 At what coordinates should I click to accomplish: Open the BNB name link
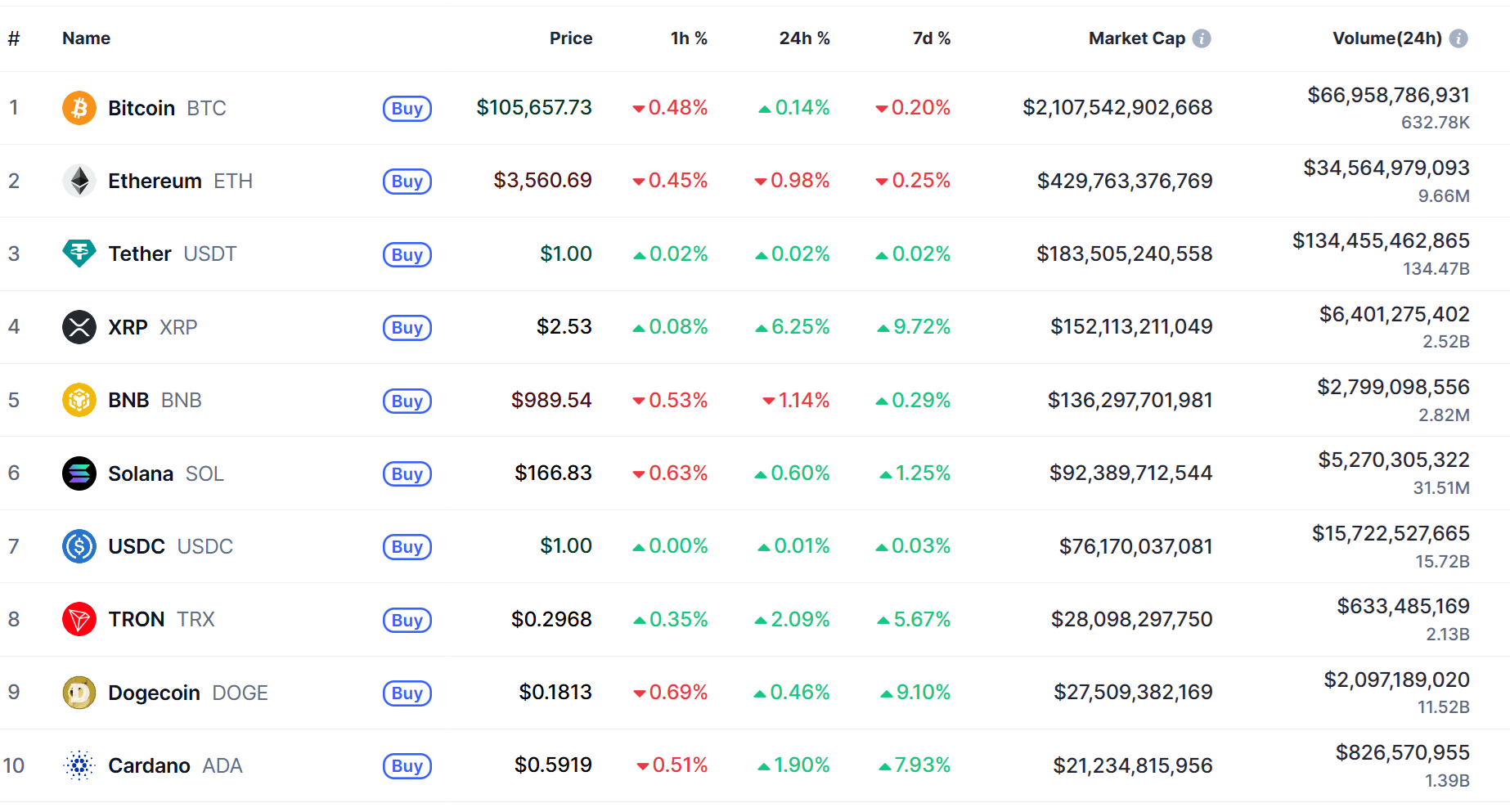(x=155, y=400)
